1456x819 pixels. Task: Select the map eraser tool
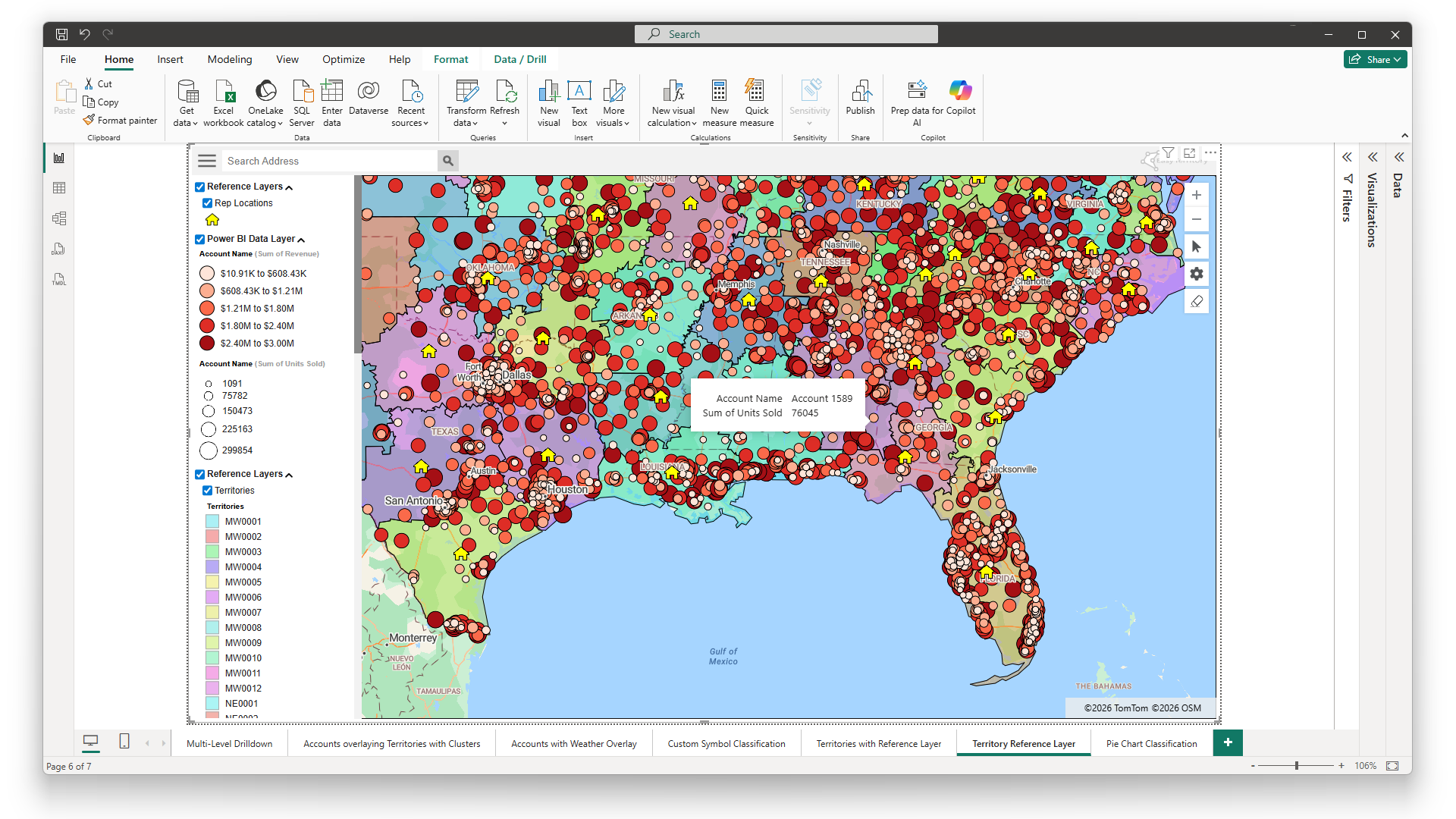pyautogui.click(x=1196, y=301)
